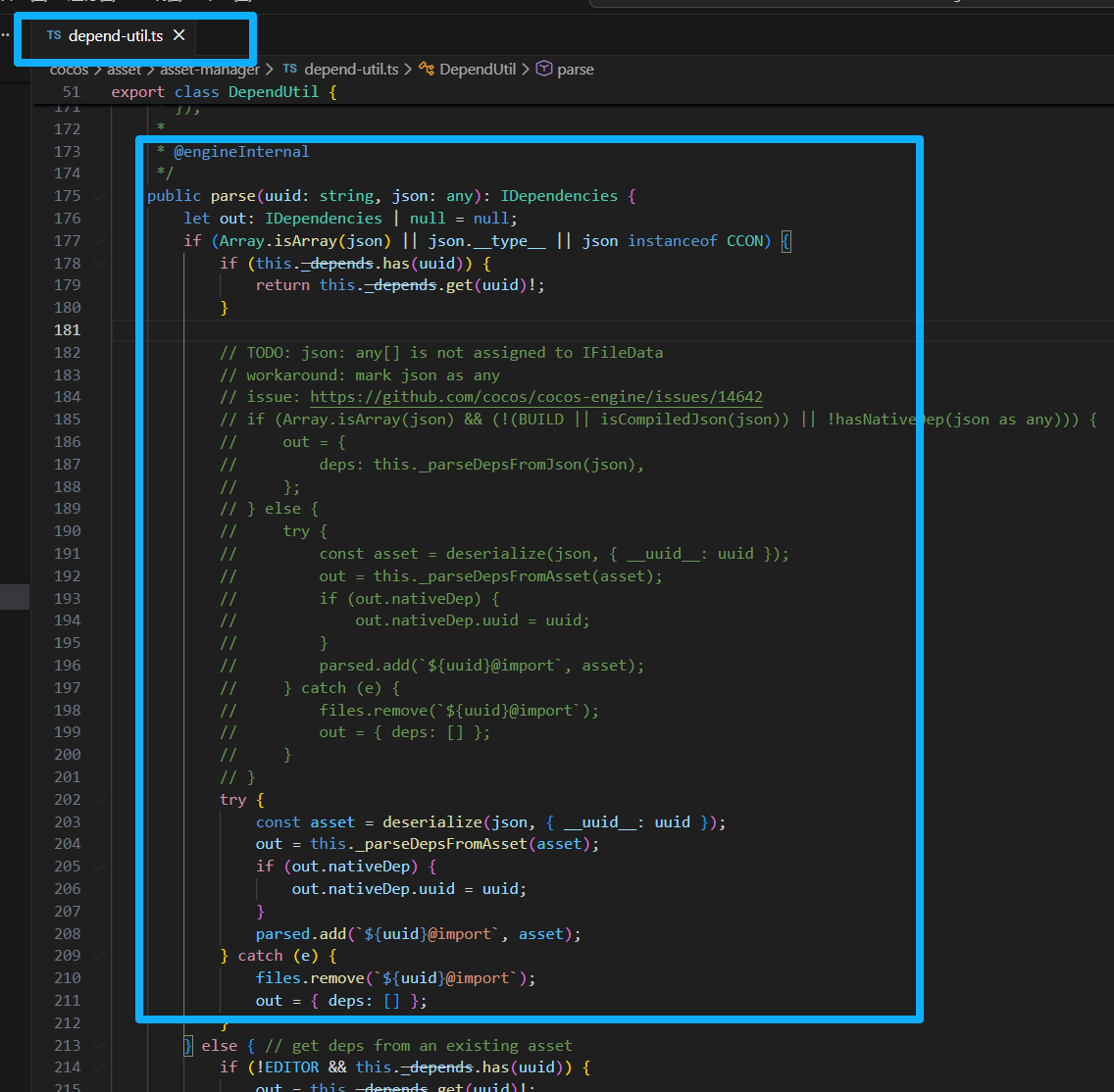Click the TypeScript icon on the depend-util.ts tab

[x=54, y=36]
